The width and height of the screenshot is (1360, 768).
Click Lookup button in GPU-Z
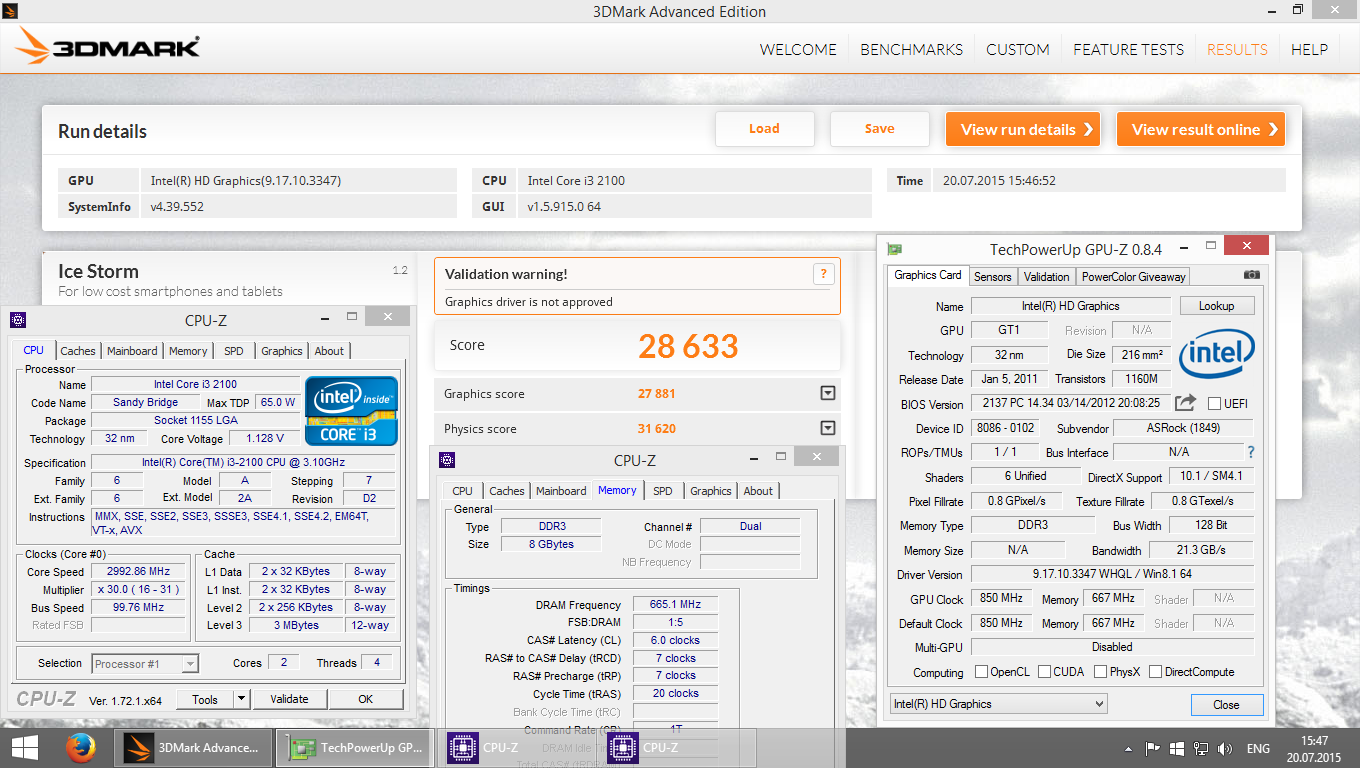point(1217,306)
